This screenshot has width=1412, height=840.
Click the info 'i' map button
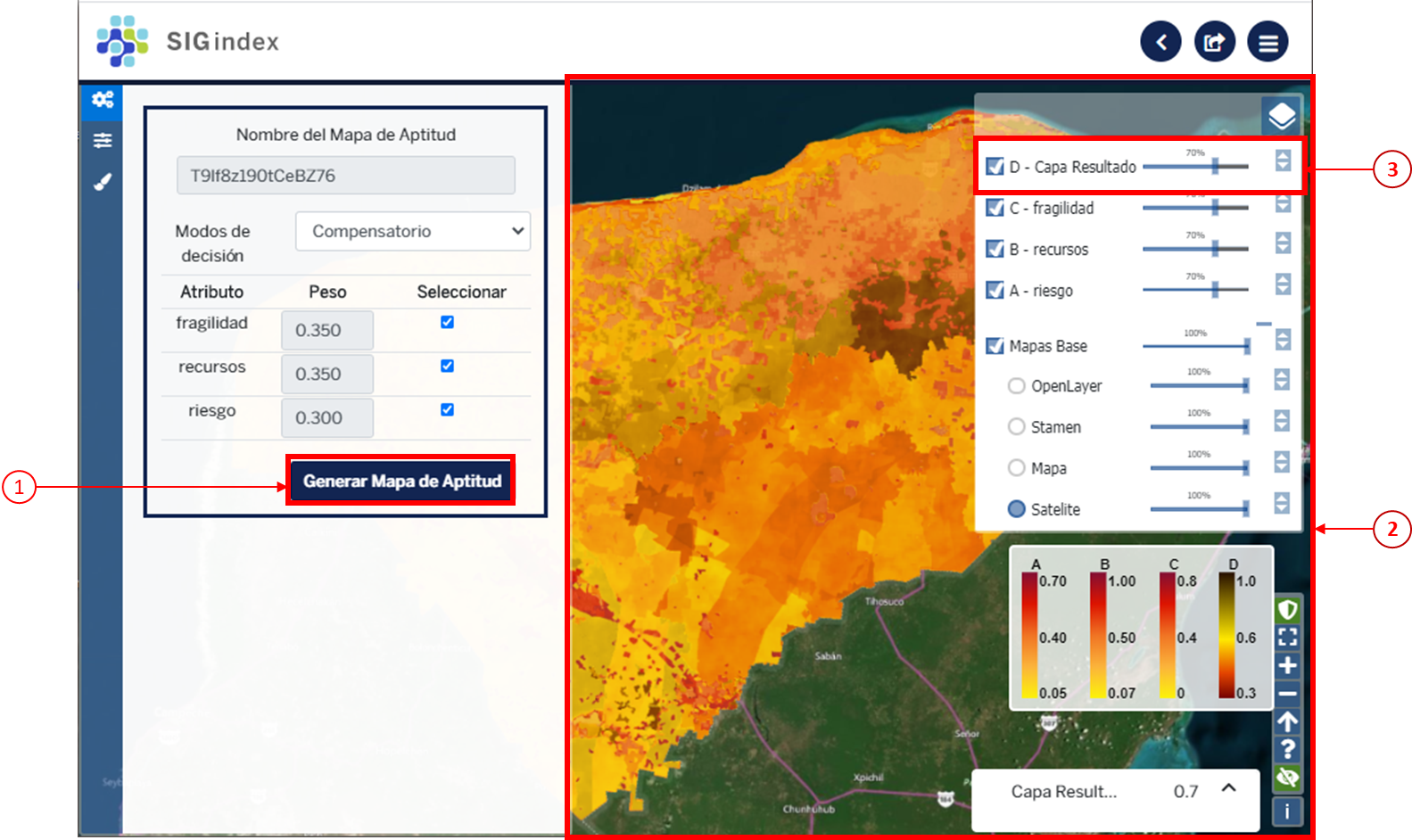point(1287,811)
